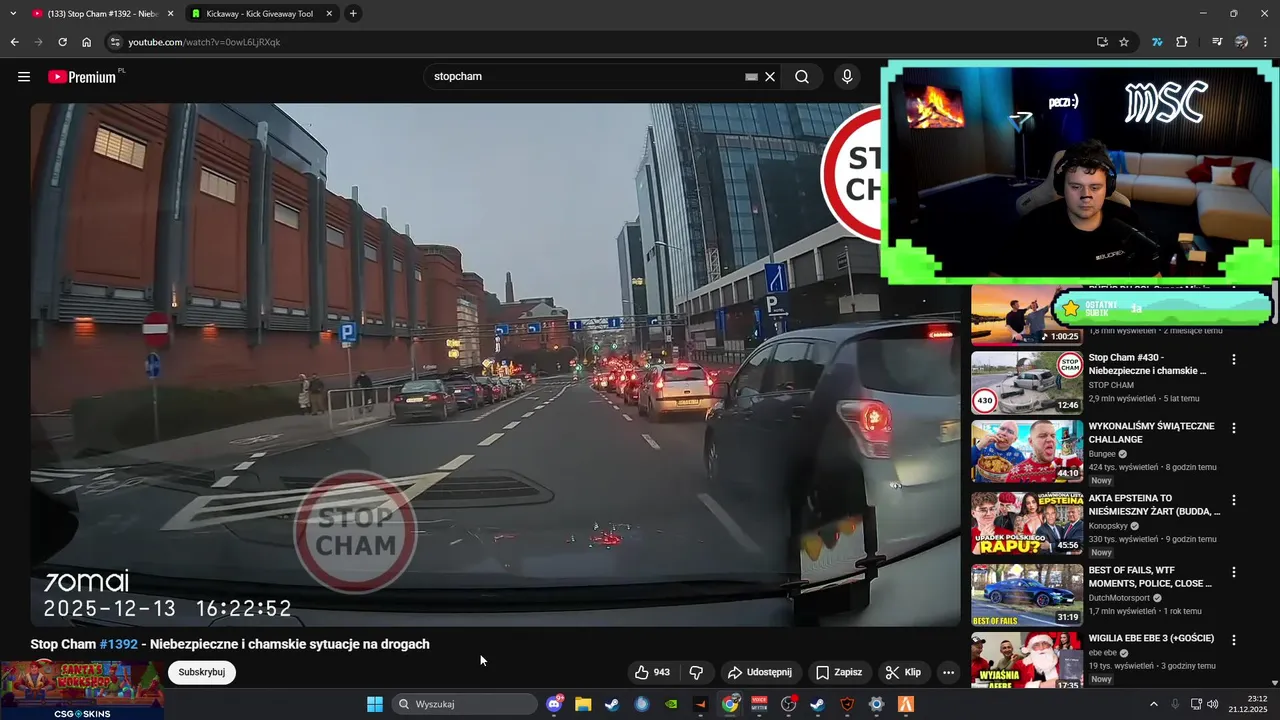1280x720 pixels.
Task: Open the browser home page
Action: click(x=86, y=42)
